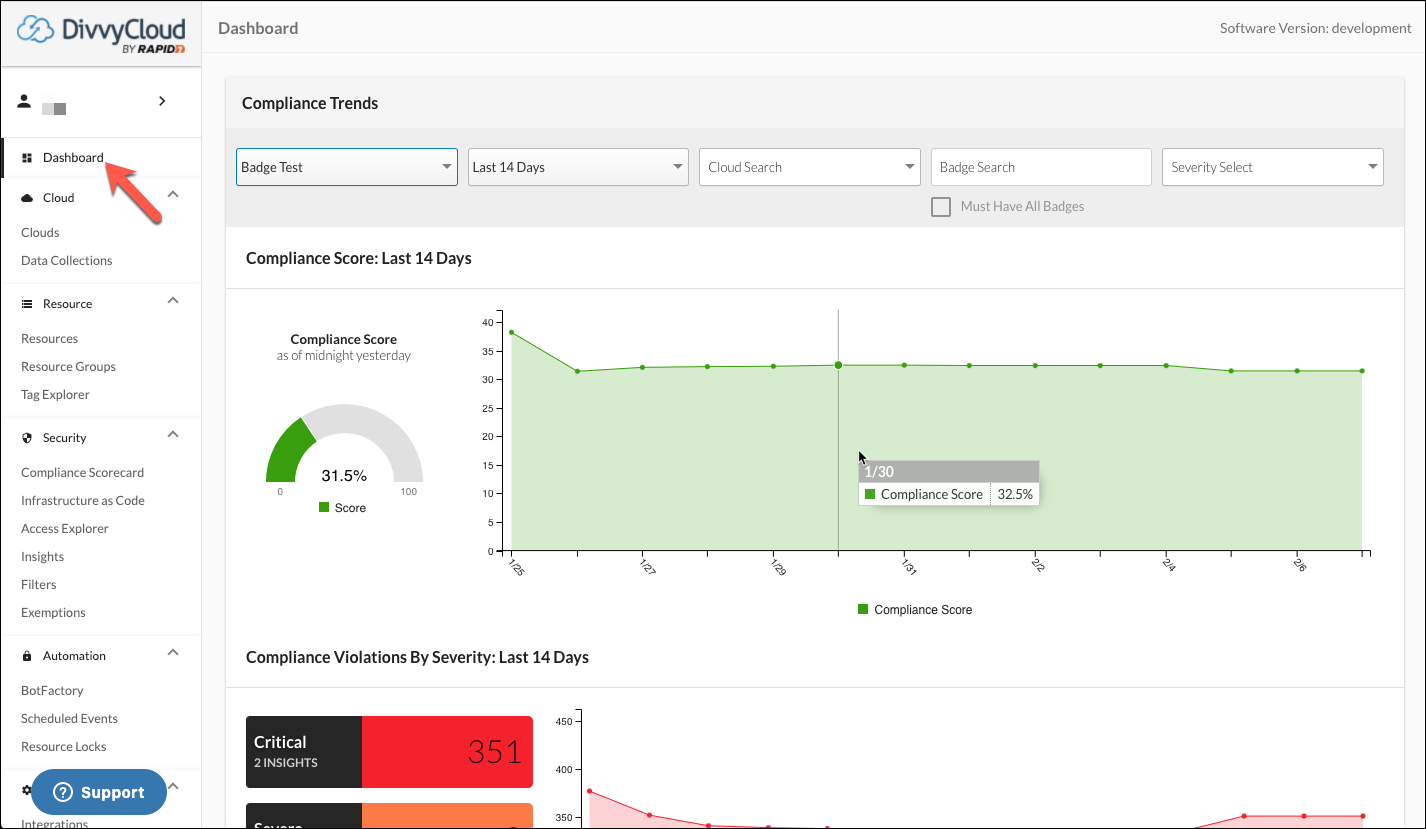The image size is (1426, 829).
Task: Collapse the Cloud section
Action: [x=173, y=195]
